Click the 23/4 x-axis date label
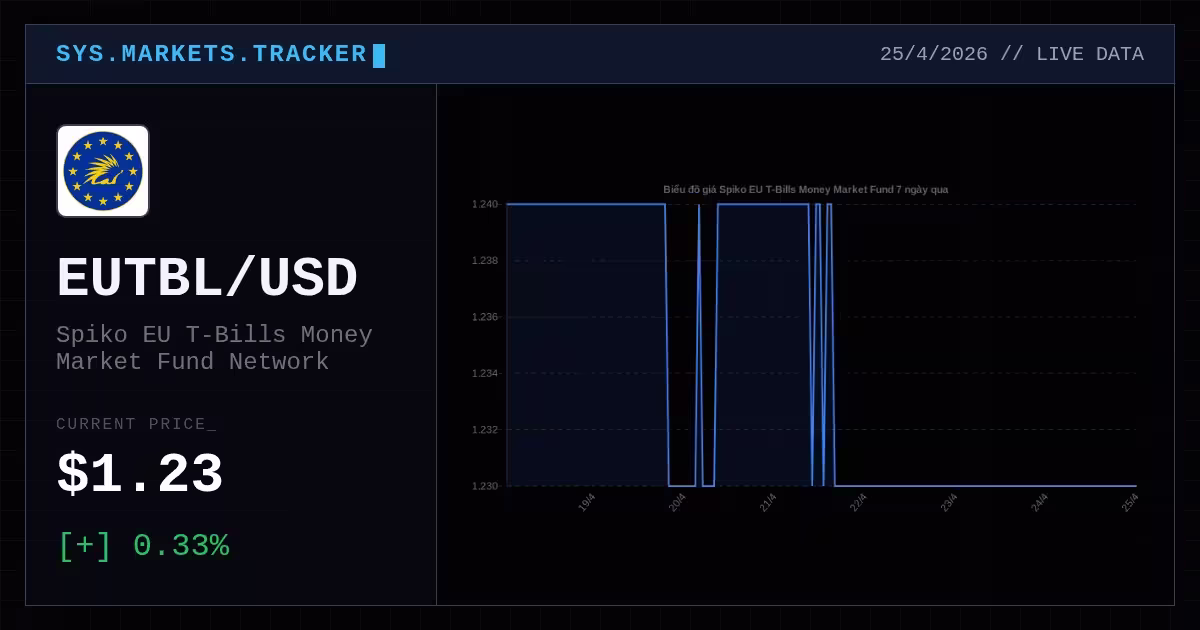Viewport: 1200px width, 630px height. click(x=949, y=502)
